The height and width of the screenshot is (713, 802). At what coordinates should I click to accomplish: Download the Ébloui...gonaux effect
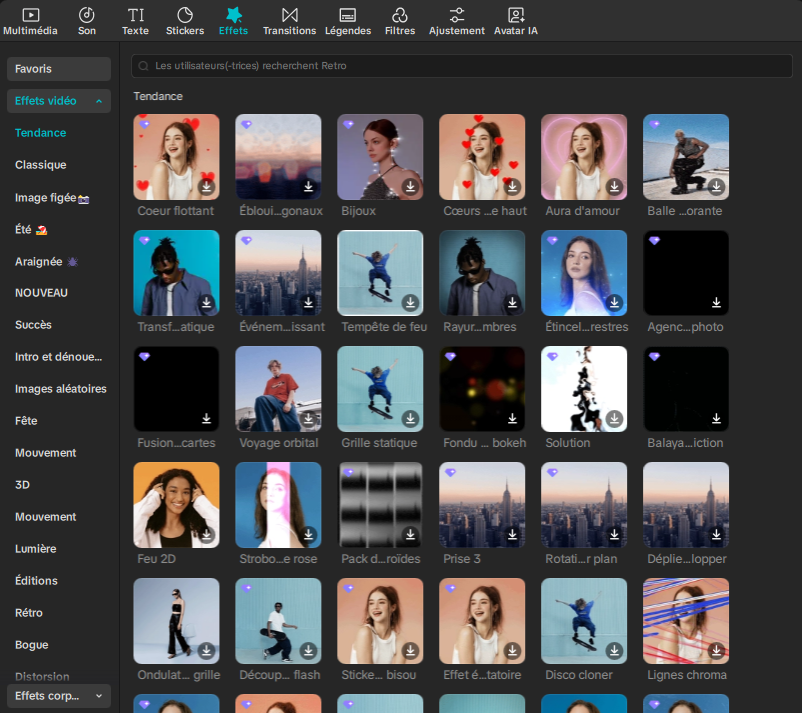(x=308, y=187)
